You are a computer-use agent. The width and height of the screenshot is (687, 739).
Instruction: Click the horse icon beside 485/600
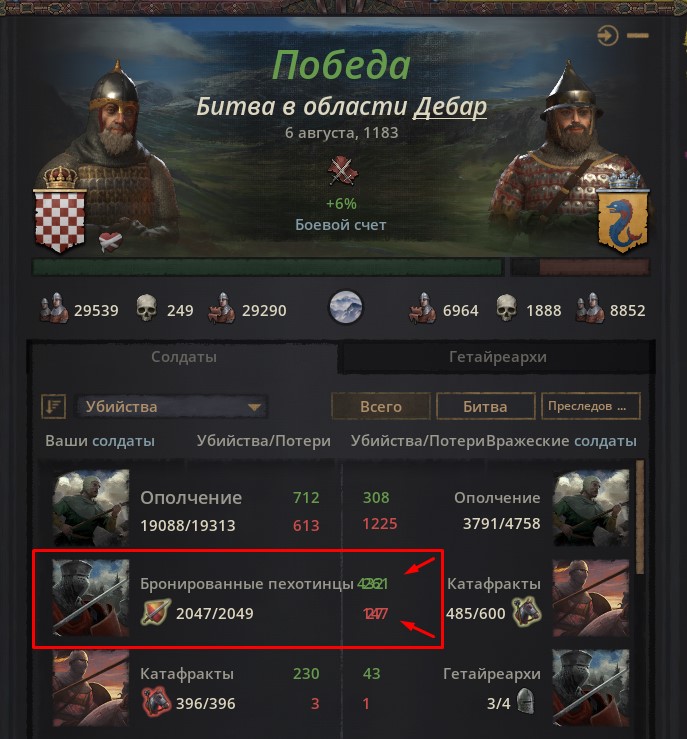[x=526, y=611]
